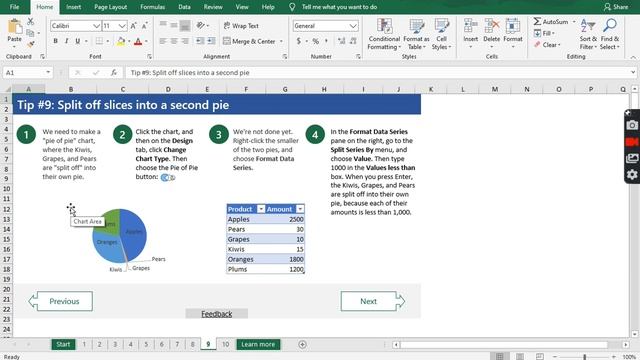This screenshot has height=360, width=640.
Task: Open the File tab
Action: click(x=14, y=7)
